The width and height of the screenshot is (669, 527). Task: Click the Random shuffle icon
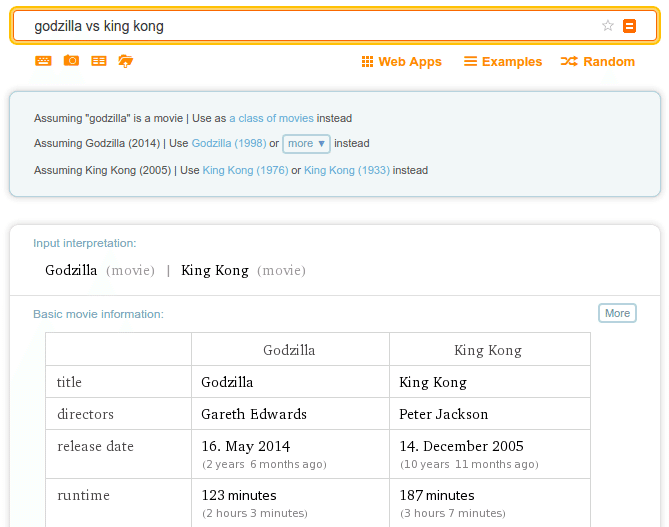569,61
